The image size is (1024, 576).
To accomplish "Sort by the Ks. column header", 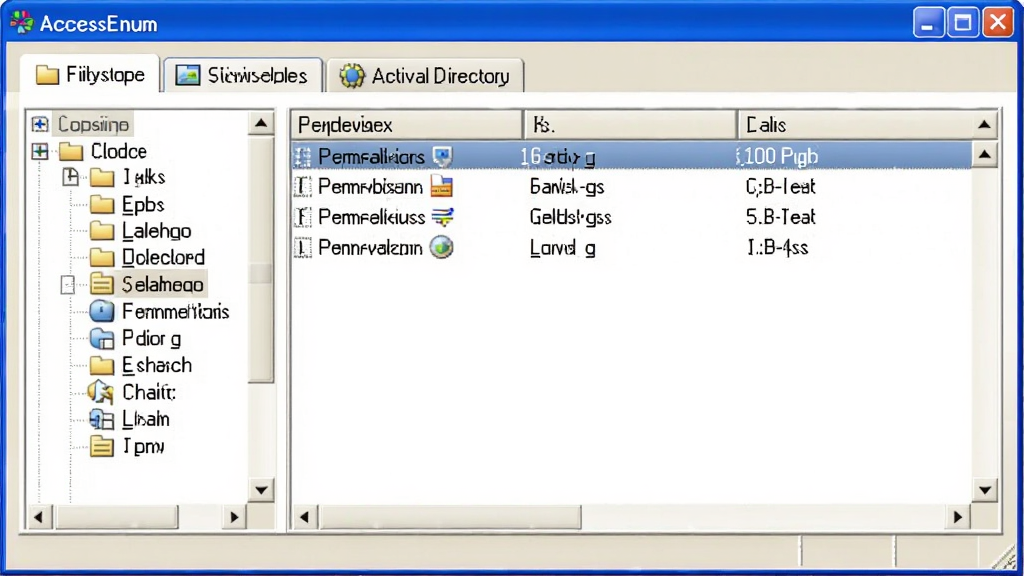I will 630,125.
